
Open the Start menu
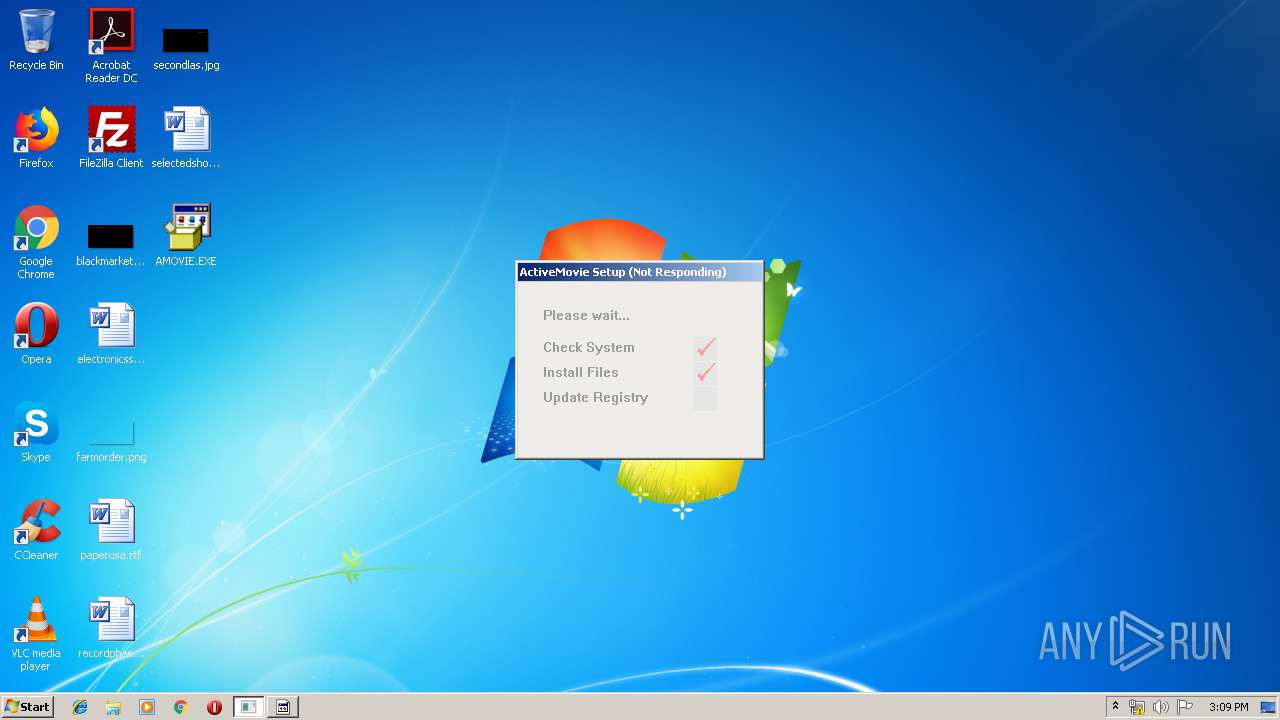point(28,707)
